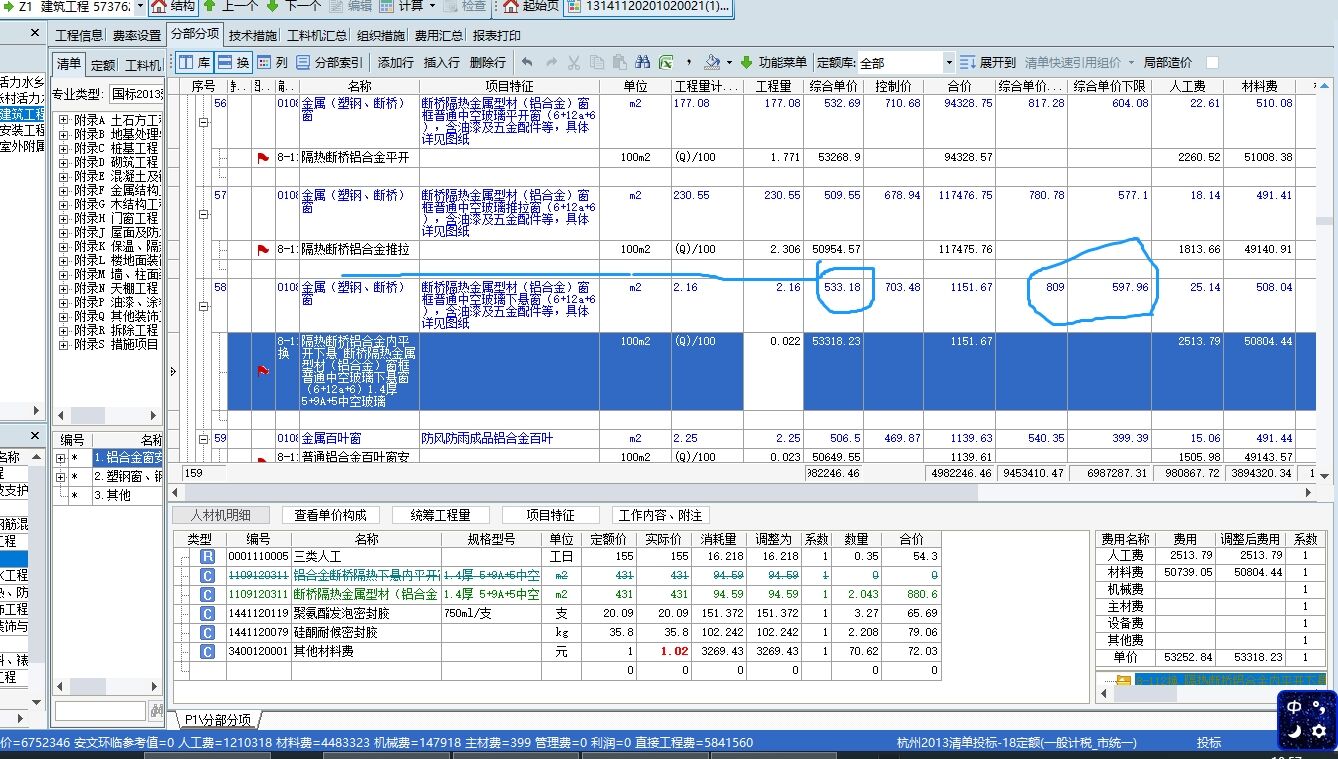The height and width of the screenshot is (759, 1338).
Task: Click 查看单价构成 button
Action: pyautogui.click(x=331, y=515)
